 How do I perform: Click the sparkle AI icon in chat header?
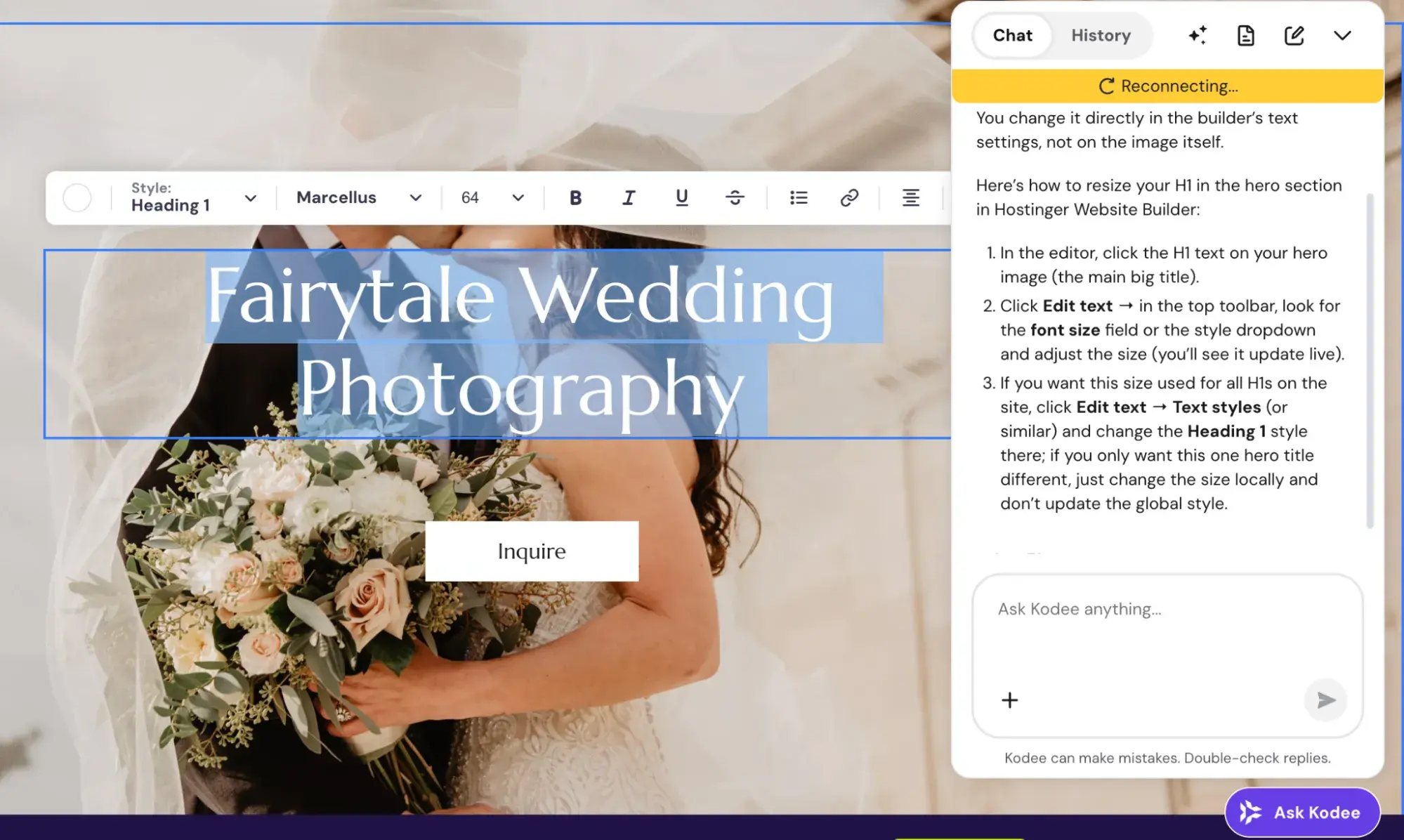click(x=1198, y=35)
